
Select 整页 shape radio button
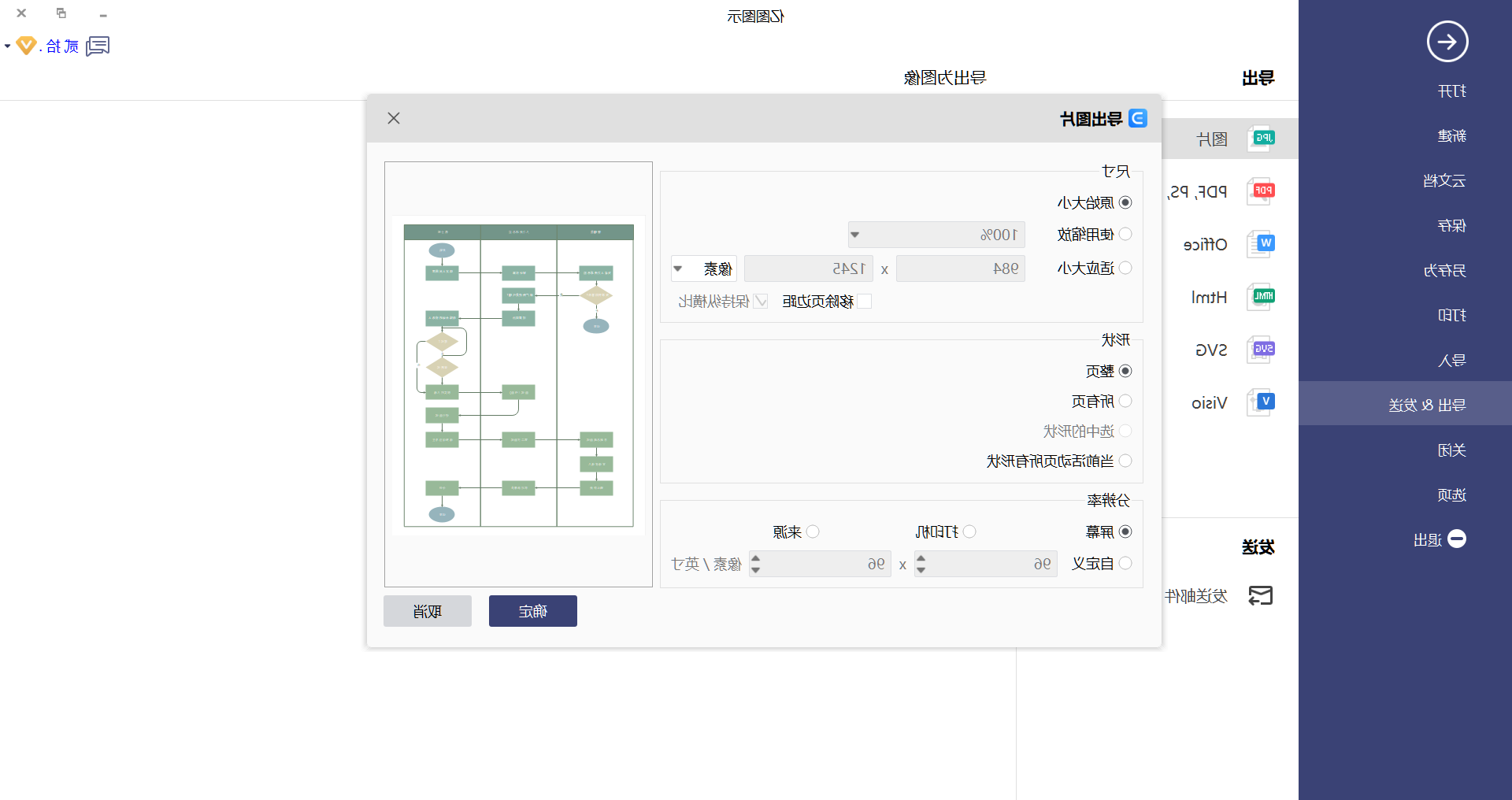[1125, 371]
